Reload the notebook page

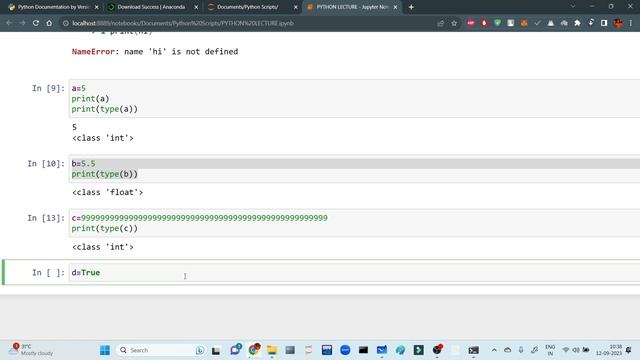[x=36, y=23]
